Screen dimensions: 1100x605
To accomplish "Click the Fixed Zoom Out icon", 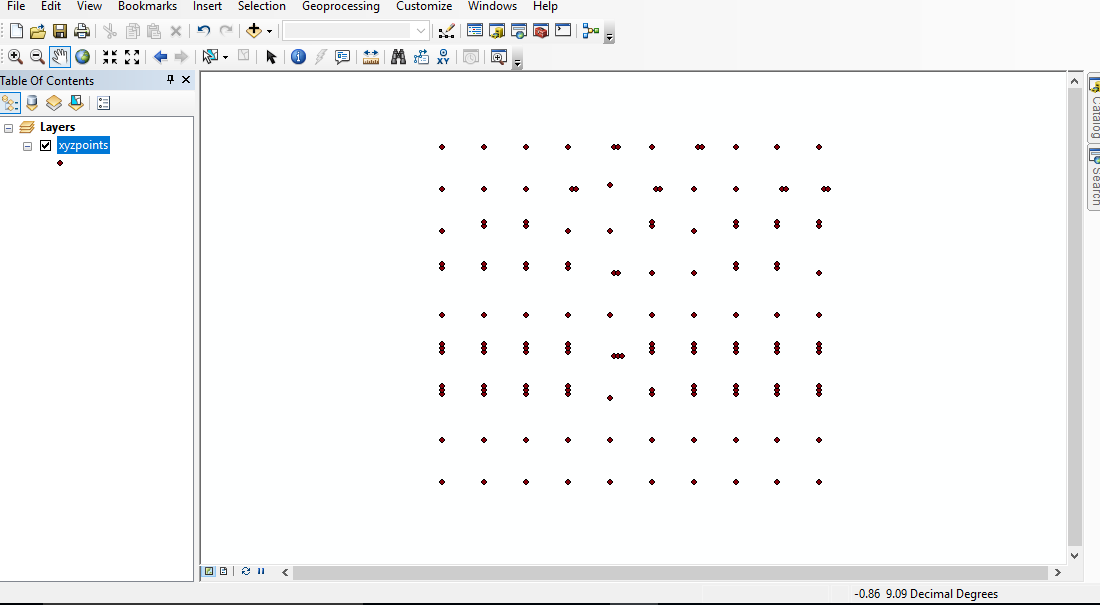I will 132,57.
